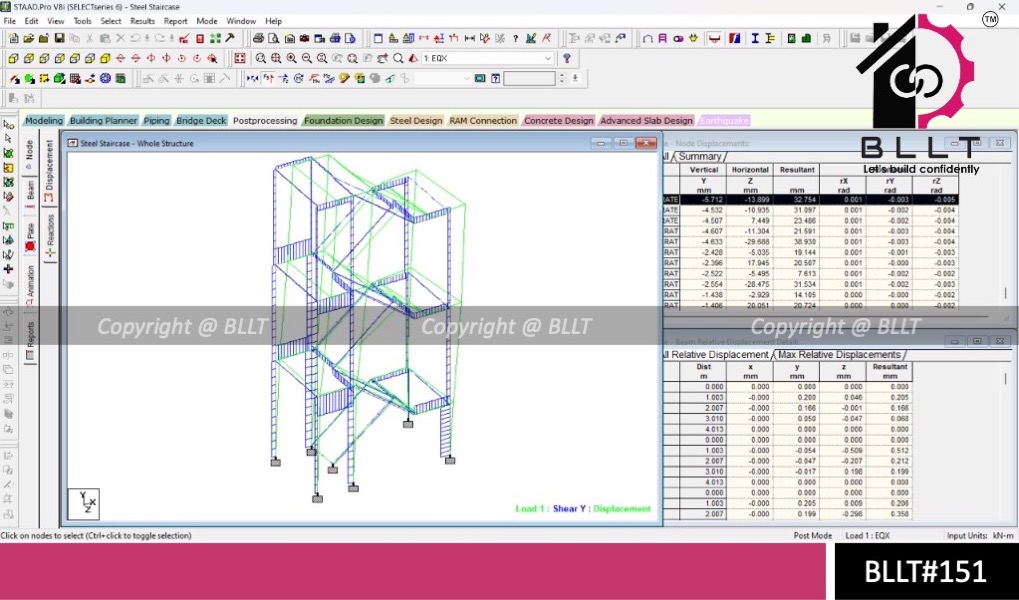Switch to the Foundation Design tab
The image size is (1019, 600).
(x=343, y=120)
